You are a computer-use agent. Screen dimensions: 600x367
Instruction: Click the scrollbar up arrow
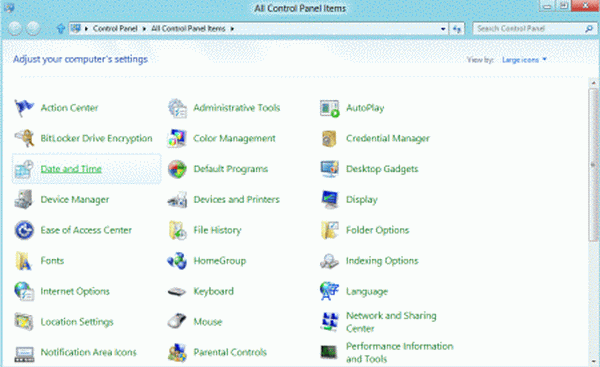click(x=593, y=83)
